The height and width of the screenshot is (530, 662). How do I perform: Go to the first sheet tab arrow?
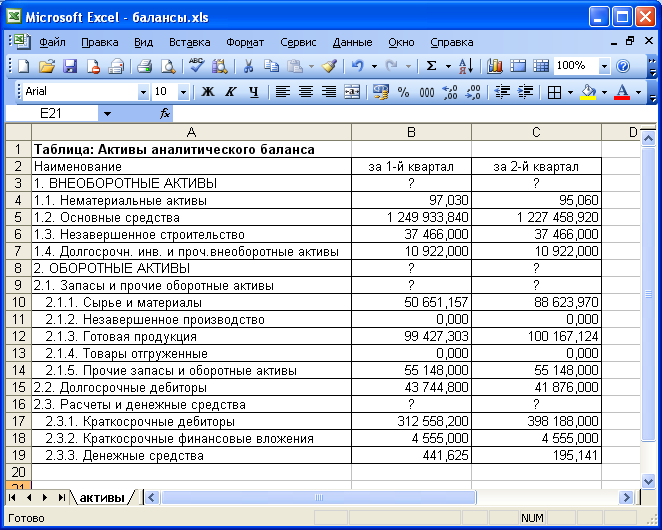(12, 497)
